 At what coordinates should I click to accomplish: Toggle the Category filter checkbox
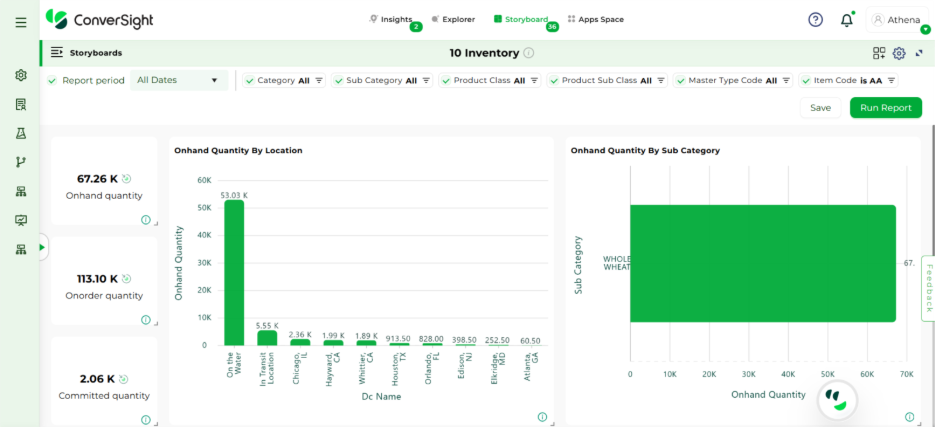click(x=248, y=80)
